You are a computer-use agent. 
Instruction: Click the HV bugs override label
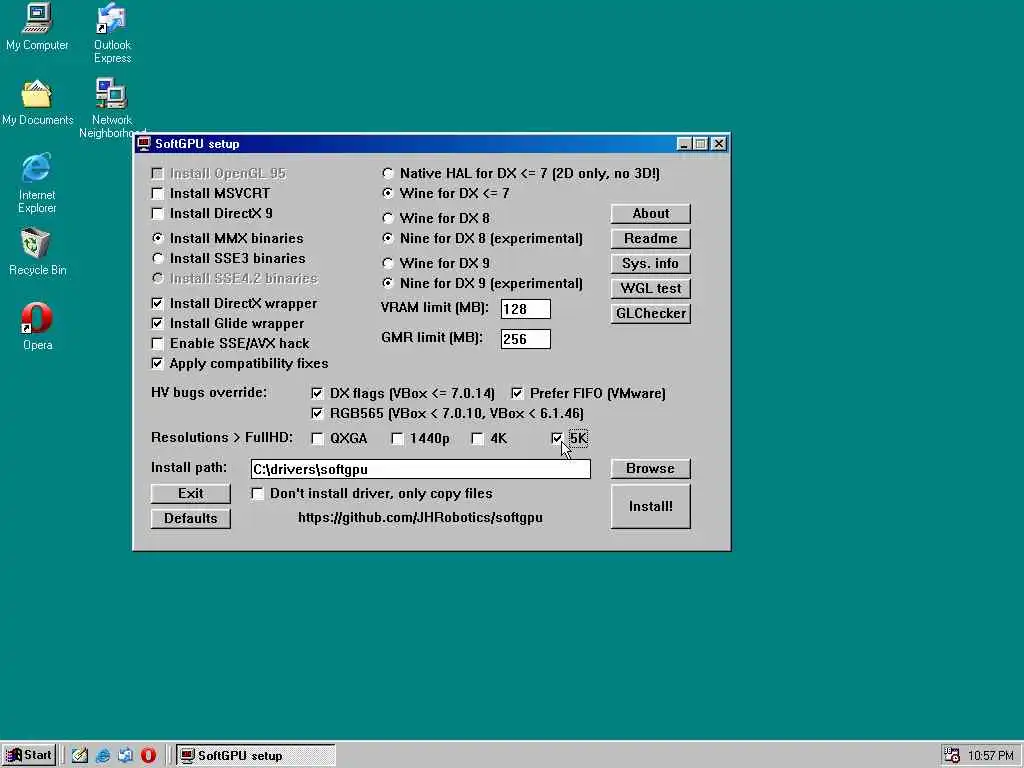[x=209, y=392]
